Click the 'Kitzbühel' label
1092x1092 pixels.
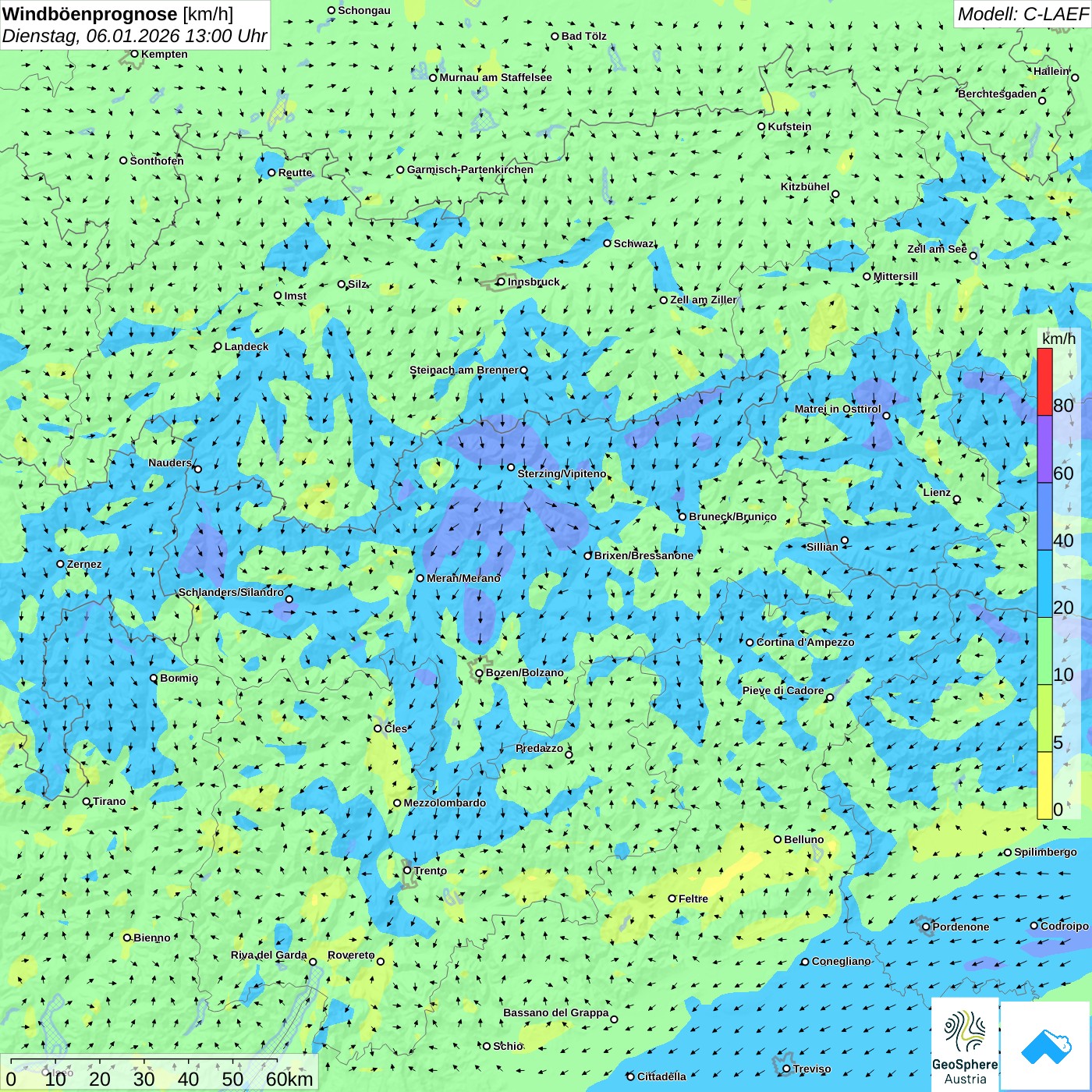click(805, 186)
